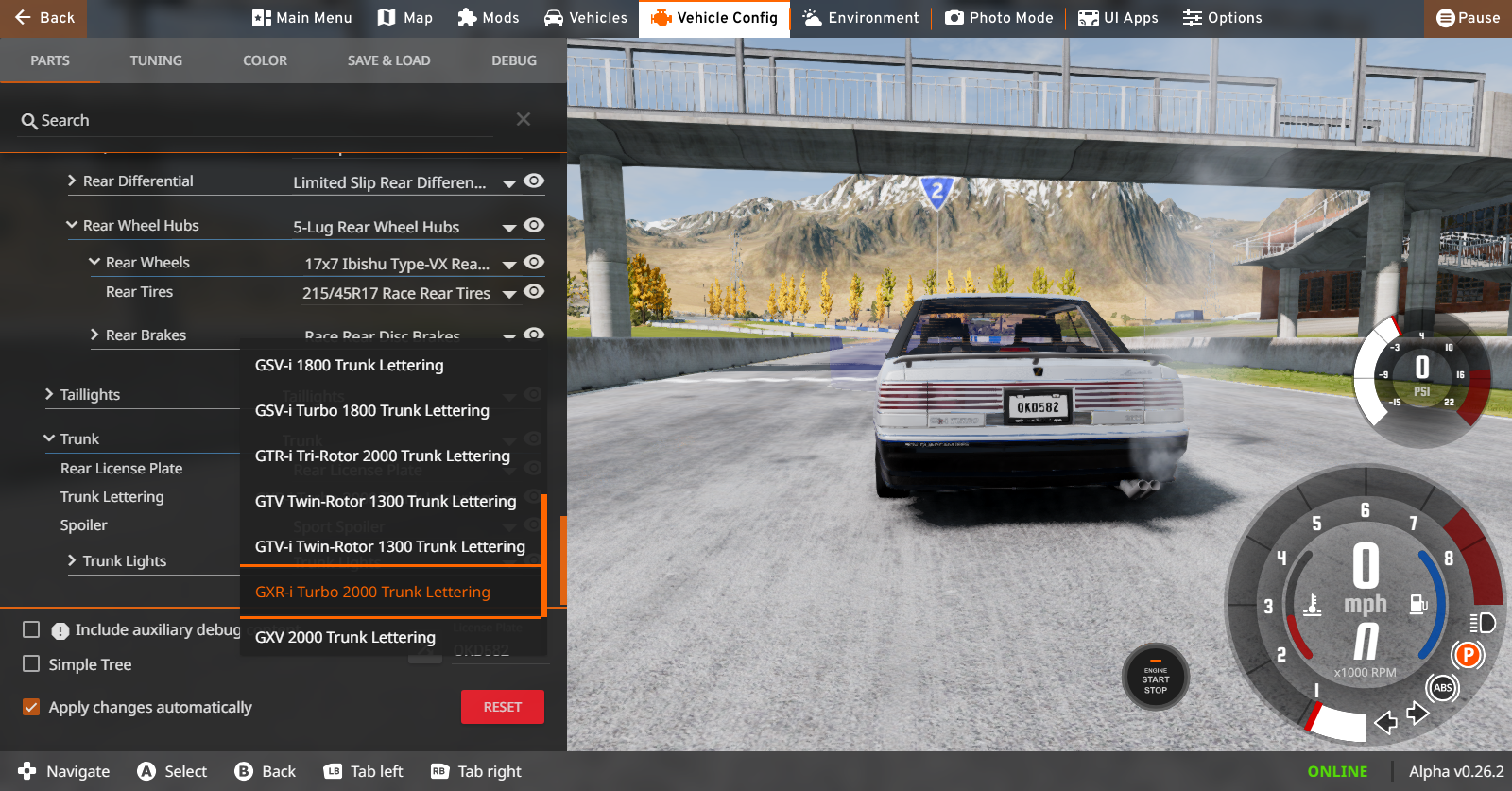Expand the Taillights tree item
The width and height of the screenshot is (1512, 791).
click(49, 394)
